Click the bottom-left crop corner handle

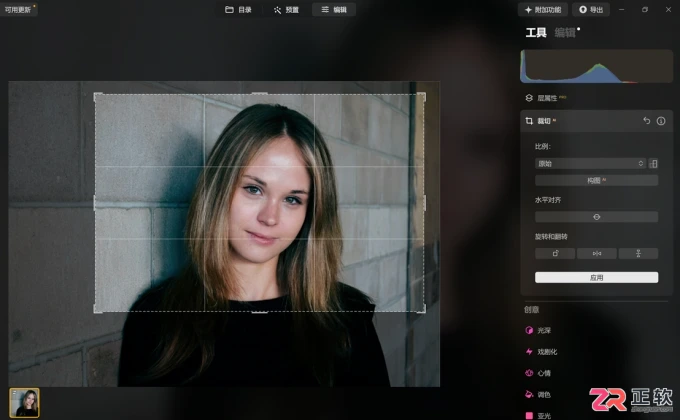pyautogui.click(x=98, y=309)
